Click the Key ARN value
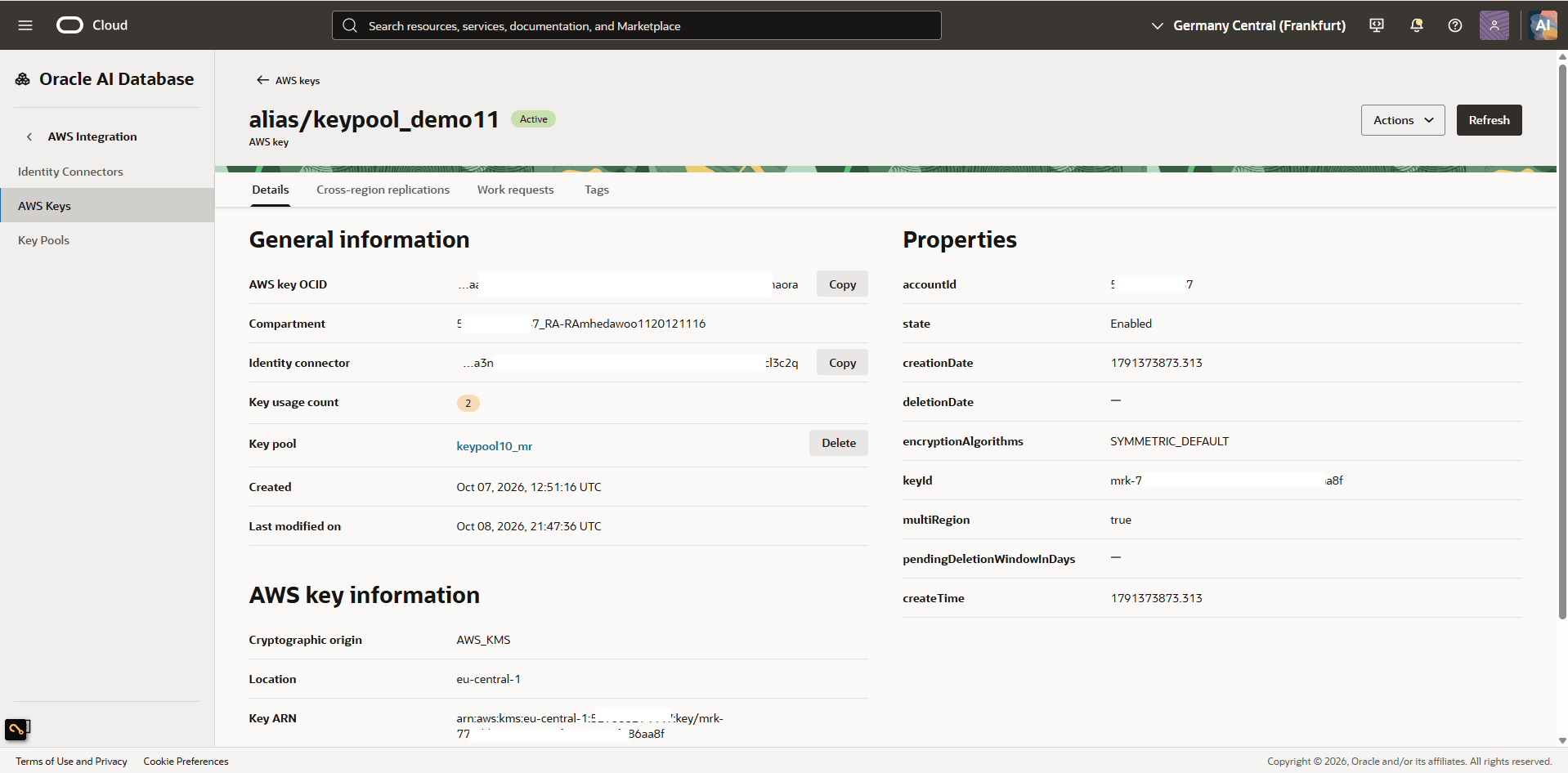Screen dimensions: 1568x773 tap(589, 726)
